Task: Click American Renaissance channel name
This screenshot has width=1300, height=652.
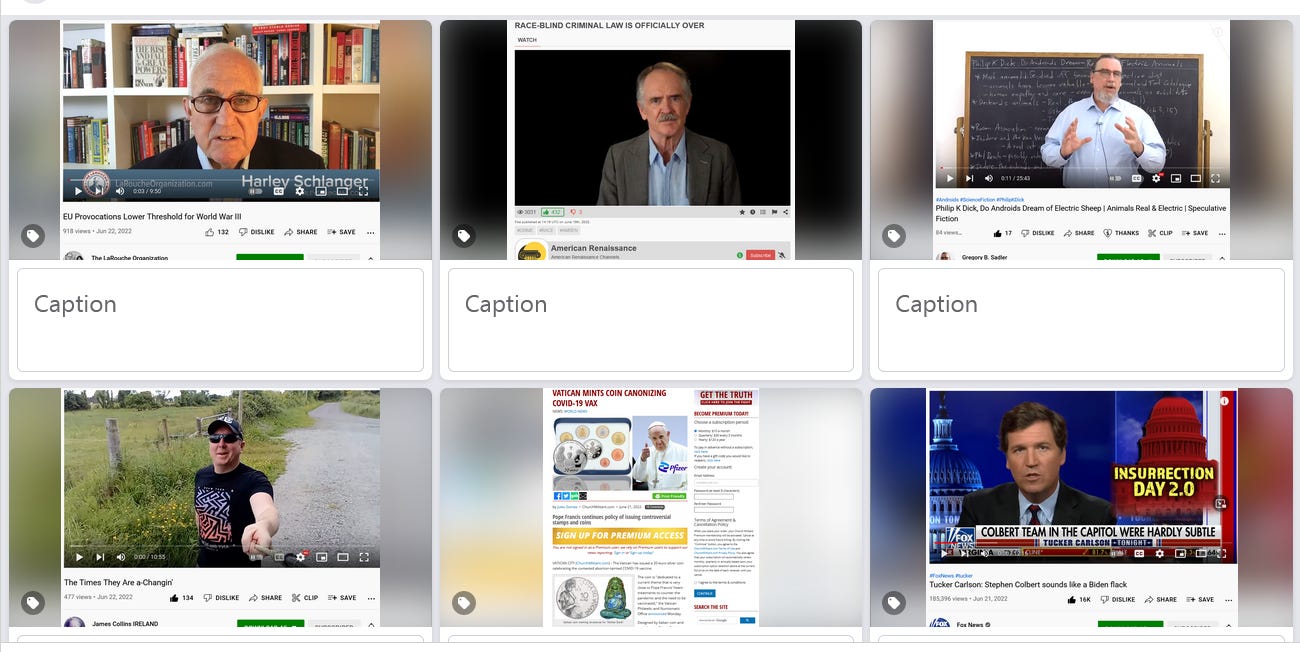Action: click(x=593, y=248)
